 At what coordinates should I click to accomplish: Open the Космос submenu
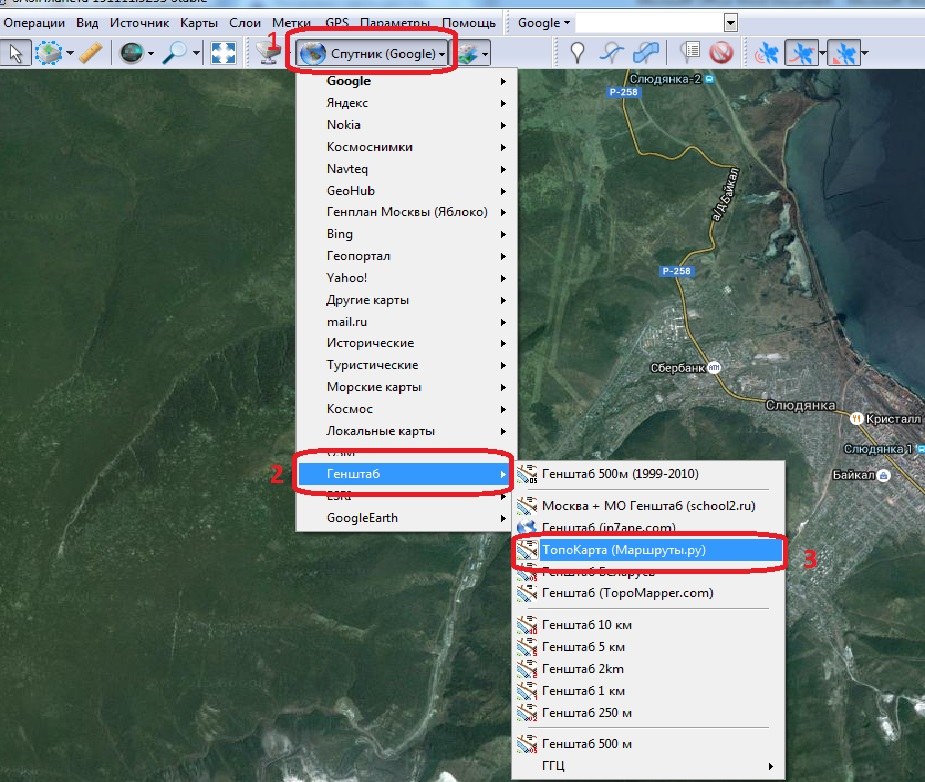[x=406, y=409]
